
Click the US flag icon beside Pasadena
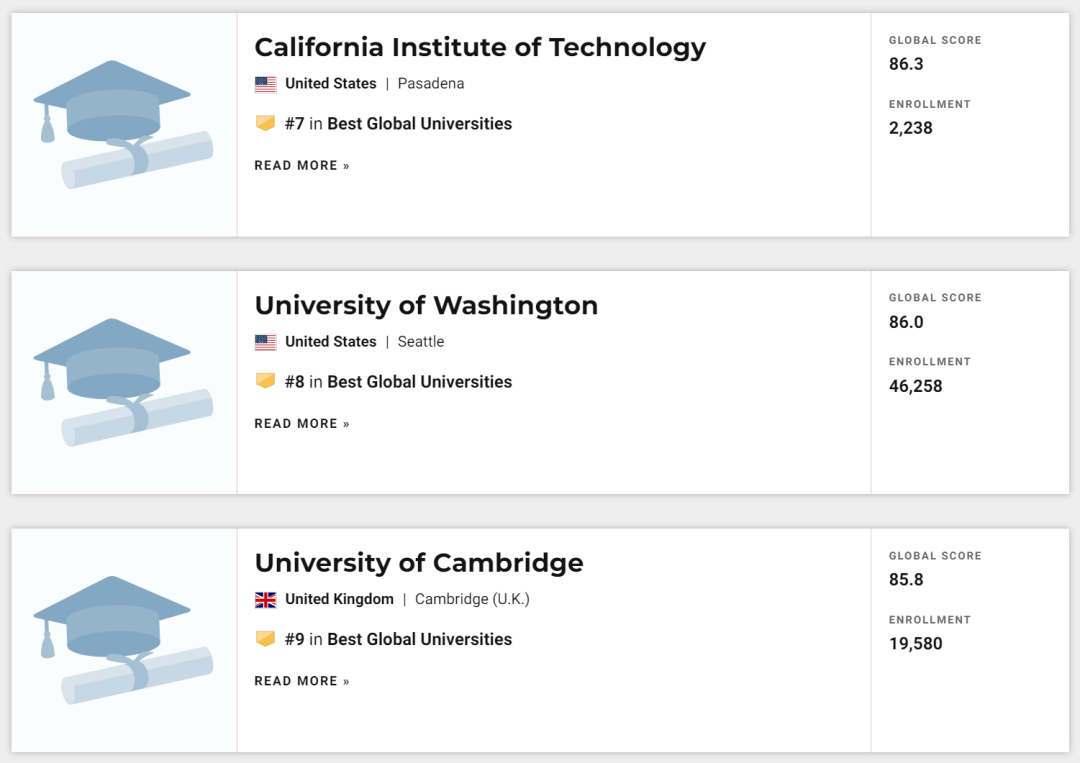click(265, 84)
